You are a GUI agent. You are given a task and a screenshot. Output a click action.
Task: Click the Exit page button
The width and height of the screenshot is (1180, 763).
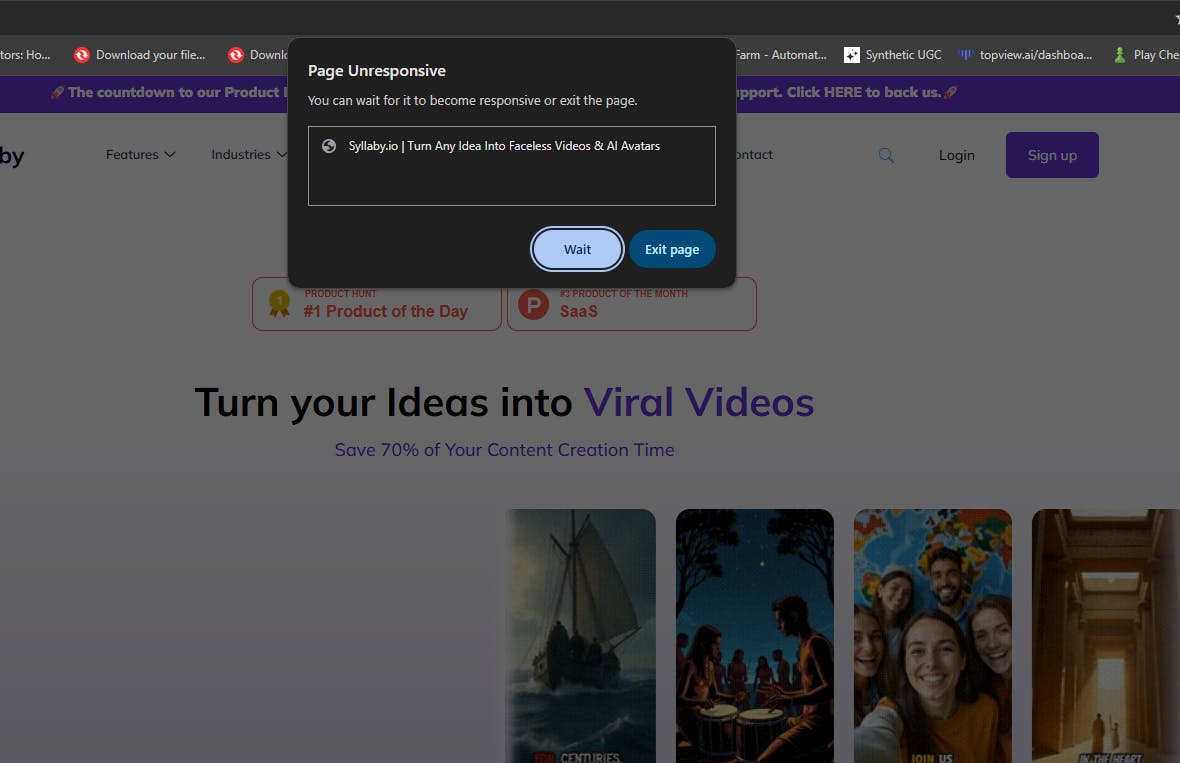point(672,249)
